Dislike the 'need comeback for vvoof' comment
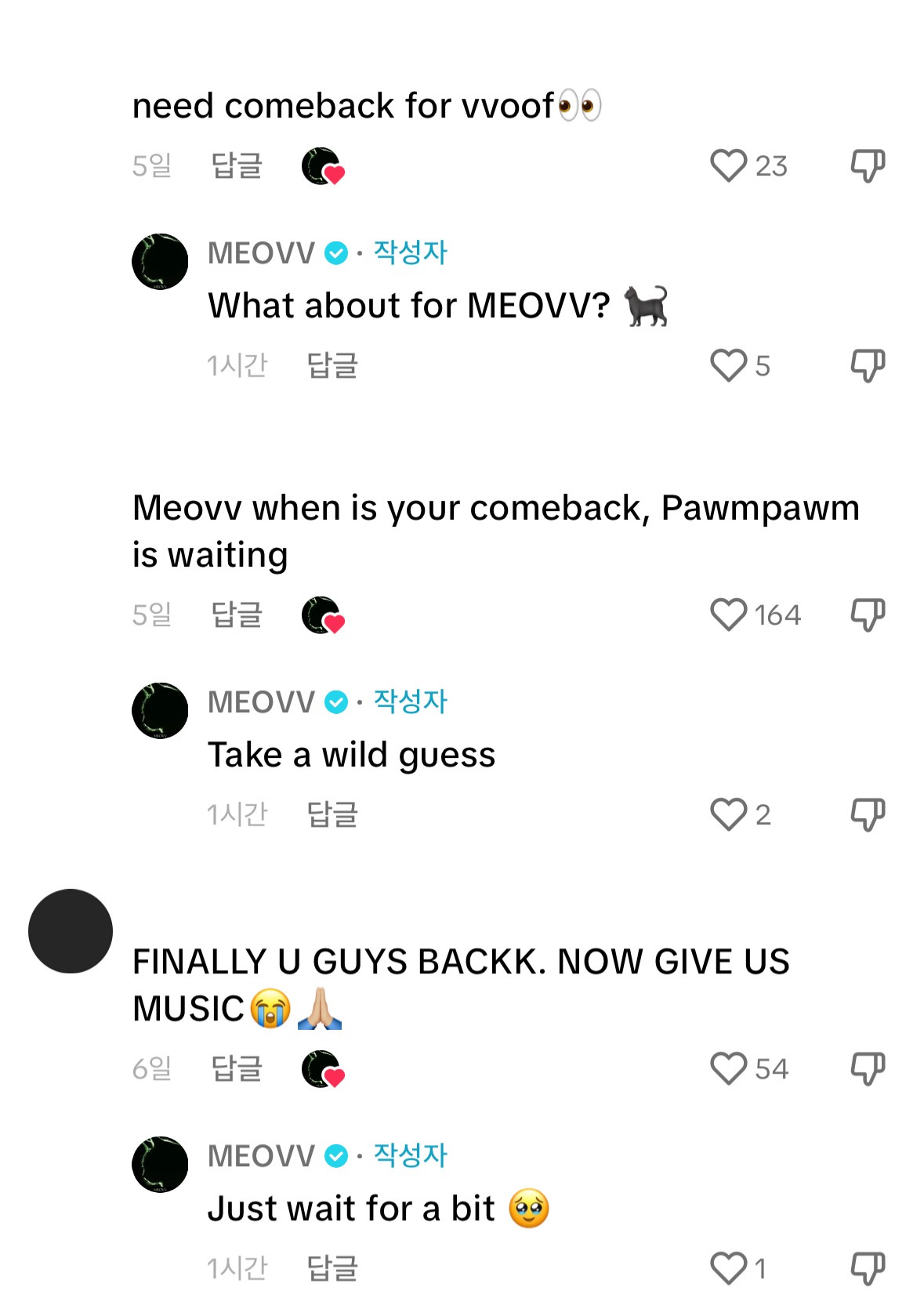924x1312 pixels. click(868, 166)
